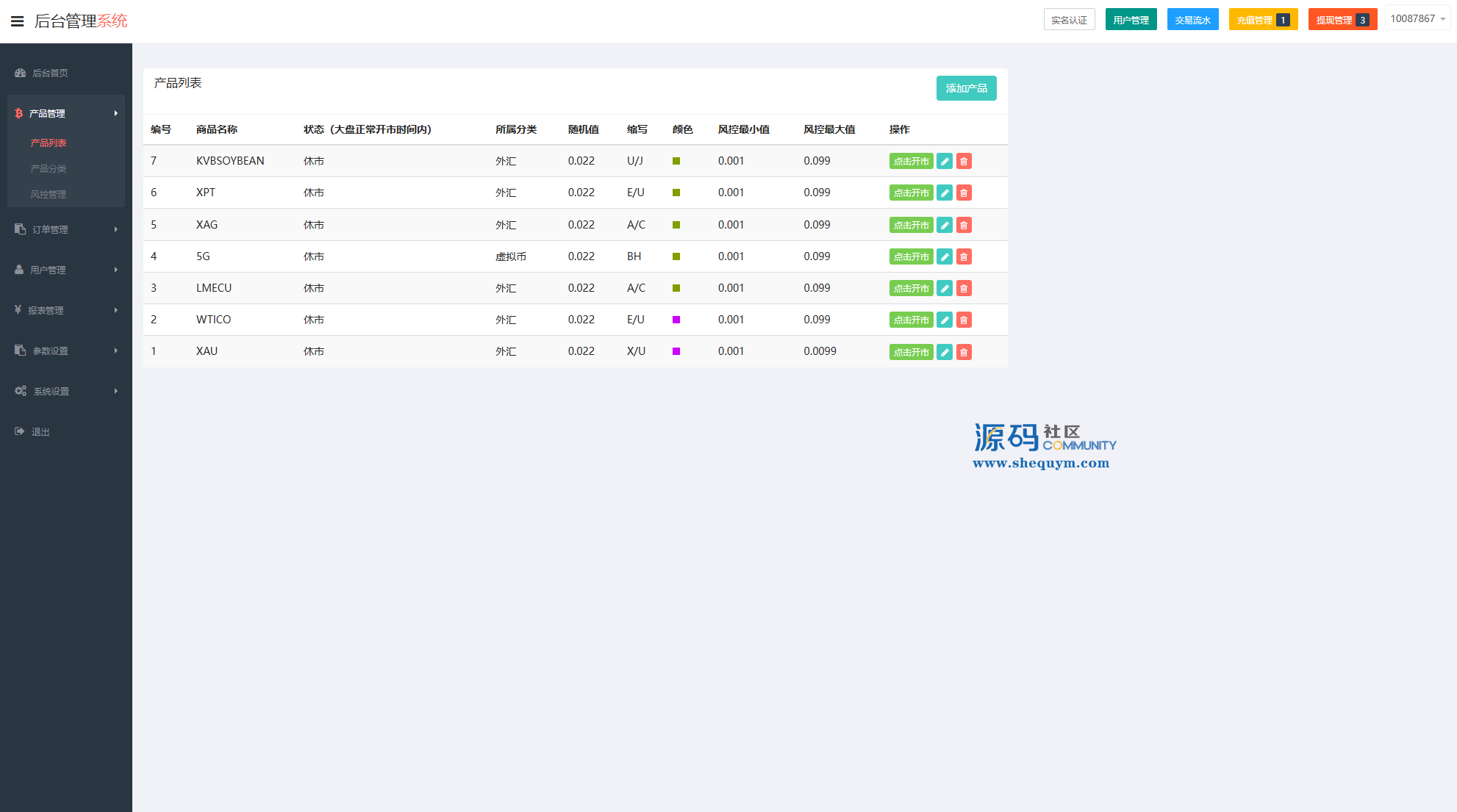Image resolution: width=1457 pixels, height=812 pixels.
Task: Click the 实名认证 header button
Action: coord(1069,20)
